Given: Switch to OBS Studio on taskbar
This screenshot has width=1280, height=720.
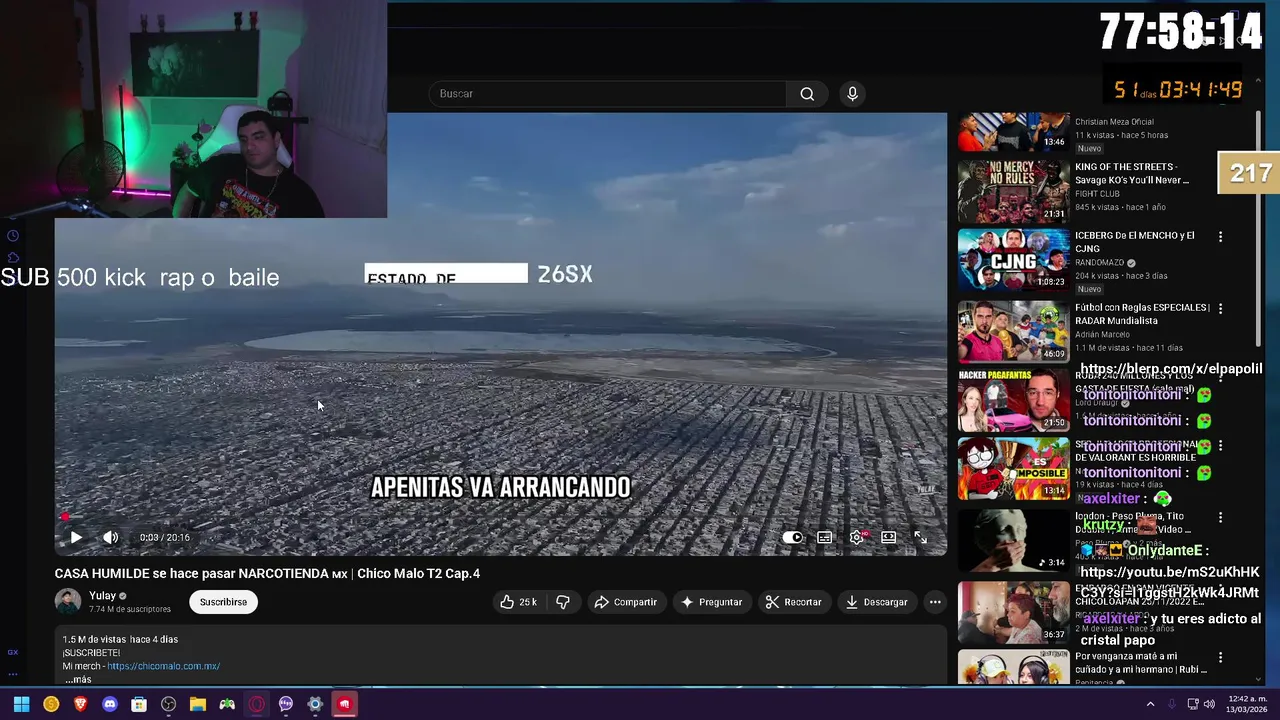Looking at the screenshot, I should pos(169,704).
